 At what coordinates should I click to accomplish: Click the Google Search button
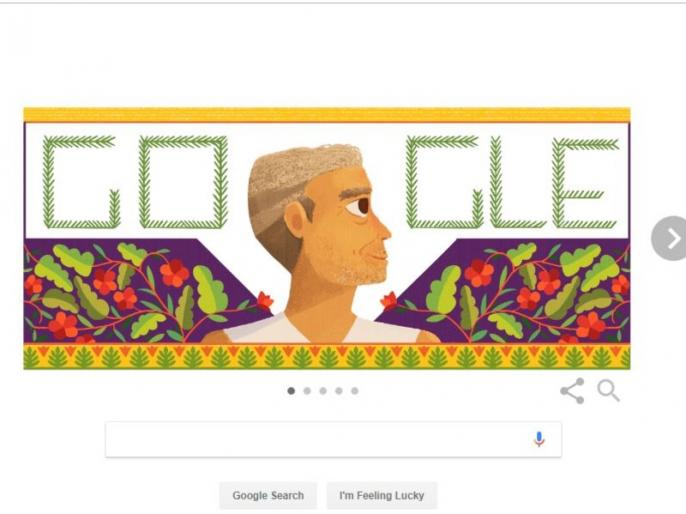pos(268,496)
